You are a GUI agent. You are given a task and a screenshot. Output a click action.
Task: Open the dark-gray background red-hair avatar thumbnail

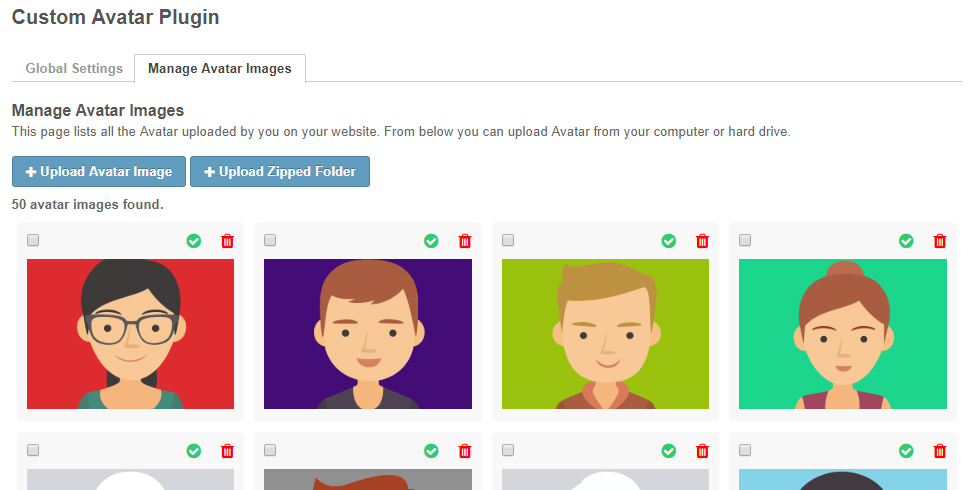(368, 479)
